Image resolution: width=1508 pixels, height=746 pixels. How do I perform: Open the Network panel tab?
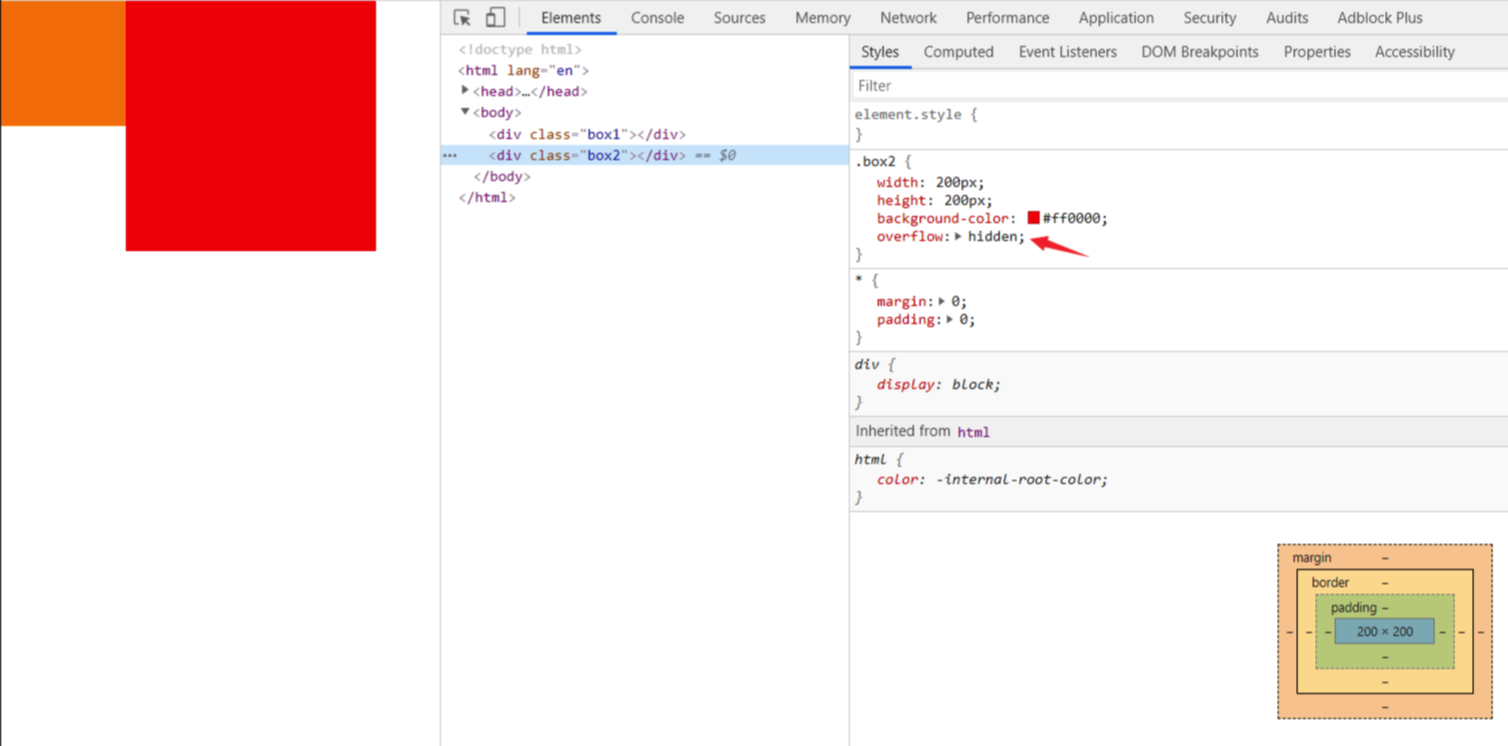click(x=908, y=18)
